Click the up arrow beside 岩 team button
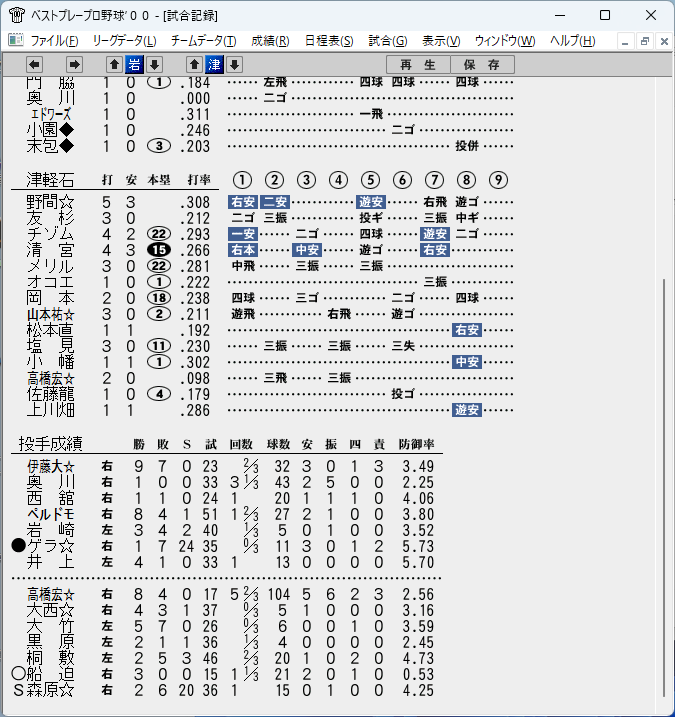 pyautogui.click(x=114, y=64)
